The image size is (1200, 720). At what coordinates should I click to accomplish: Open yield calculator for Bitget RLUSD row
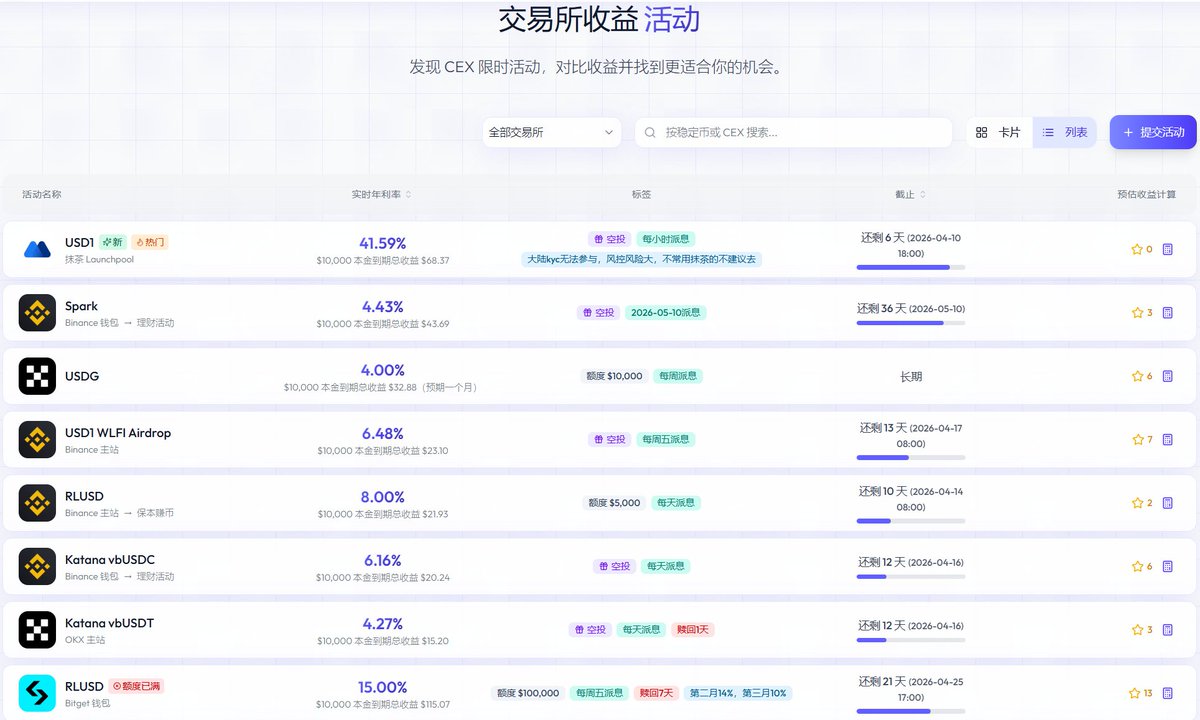pyautogui.click(x=1167, y=693)
